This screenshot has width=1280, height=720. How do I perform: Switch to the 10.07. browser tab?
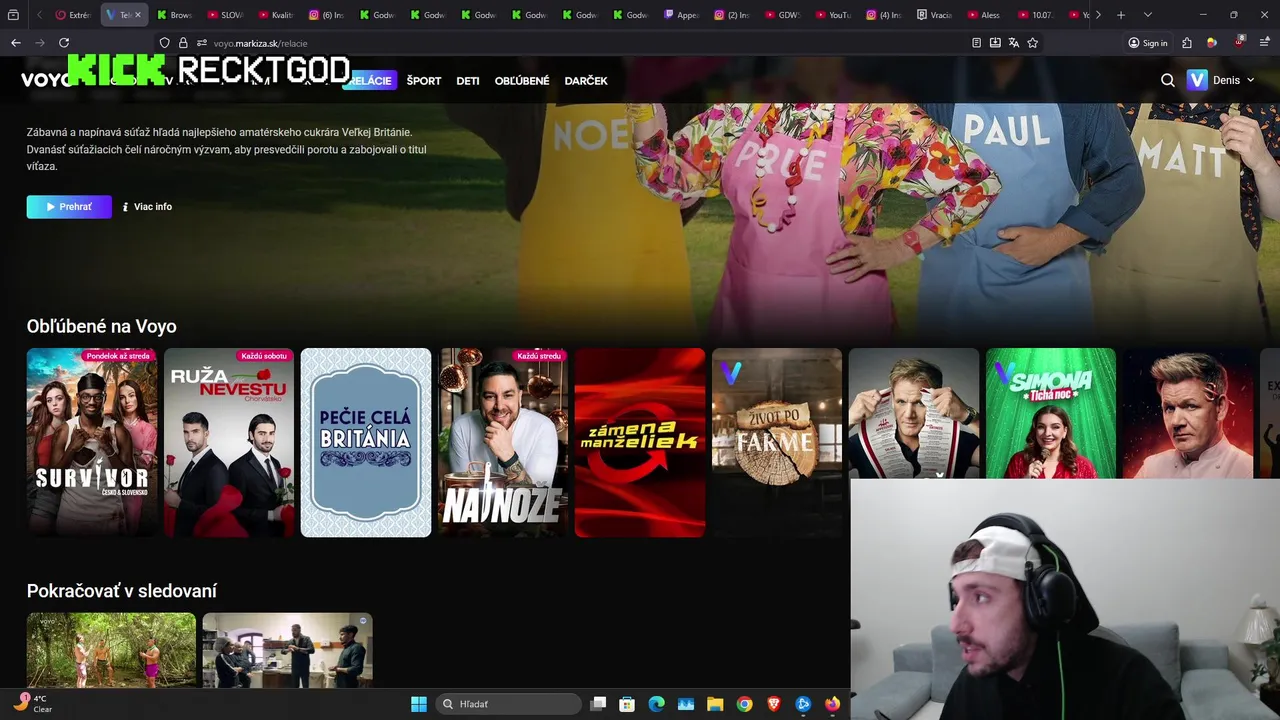[x=1036, y=15]
